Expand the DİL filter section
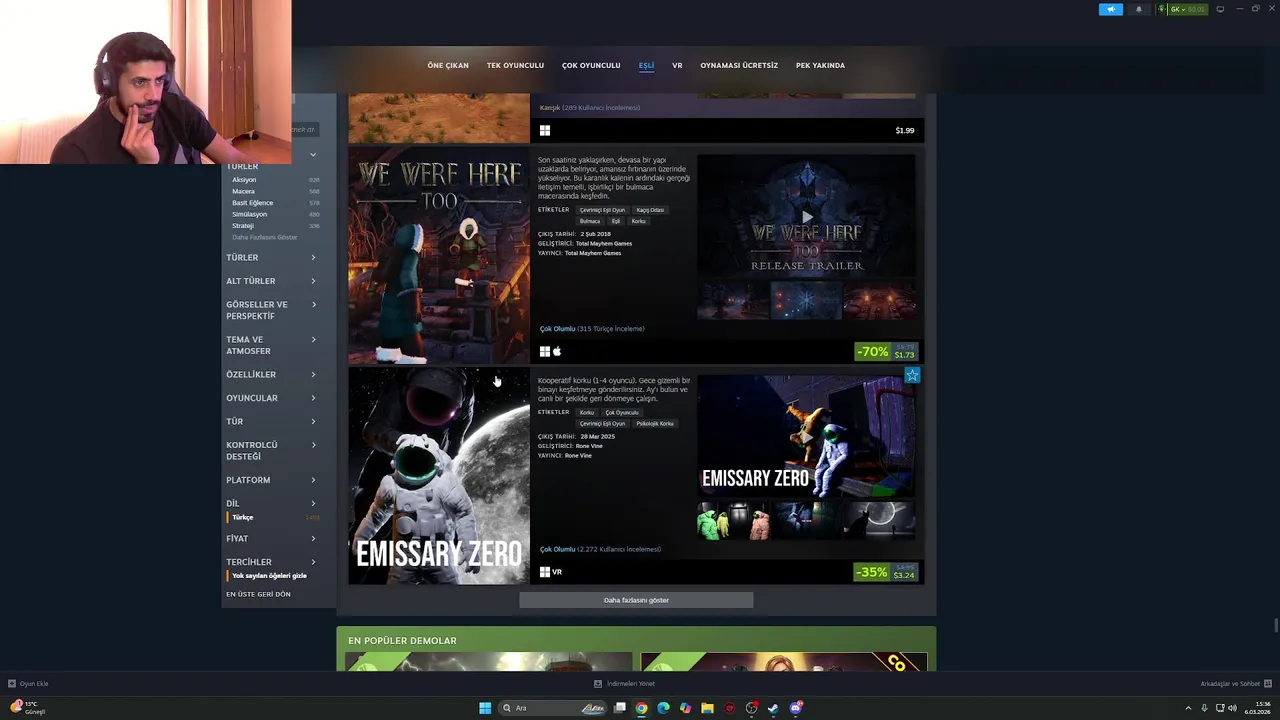Image resolution: width=1280 pixels, height=720 pixels. coord(271,503)
